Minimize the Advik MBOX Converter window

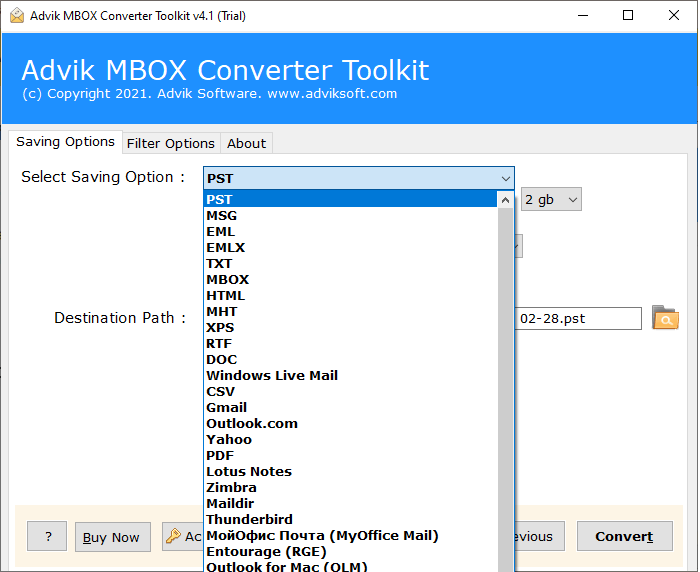pyautogui.click(x=583, y=16)
